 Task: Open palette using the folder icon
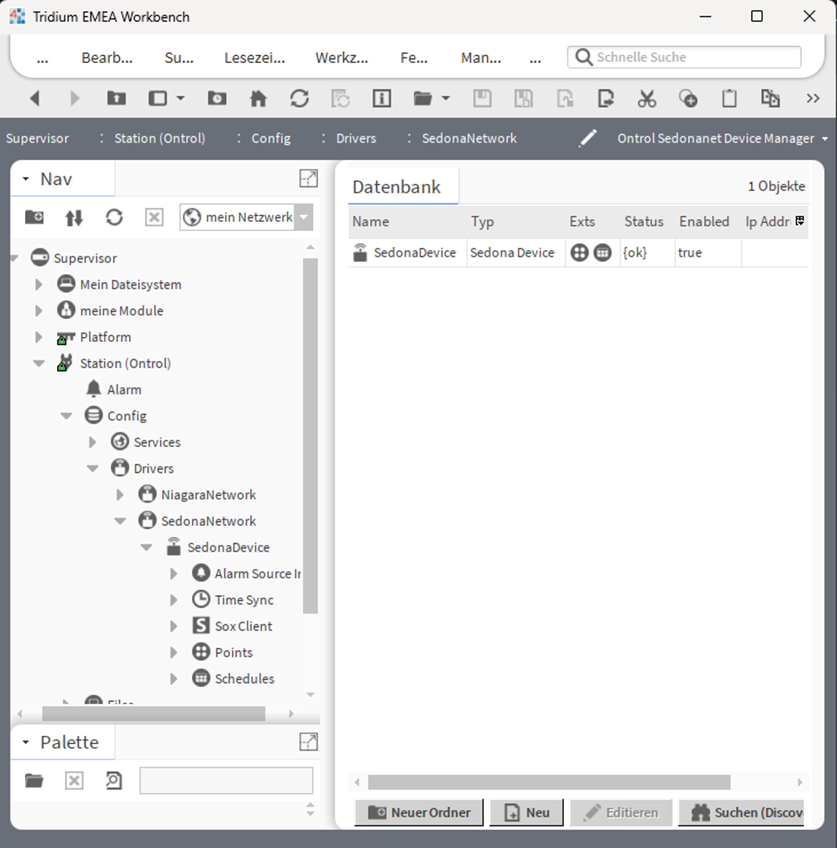pyautogui.click(x=34, y=780)
